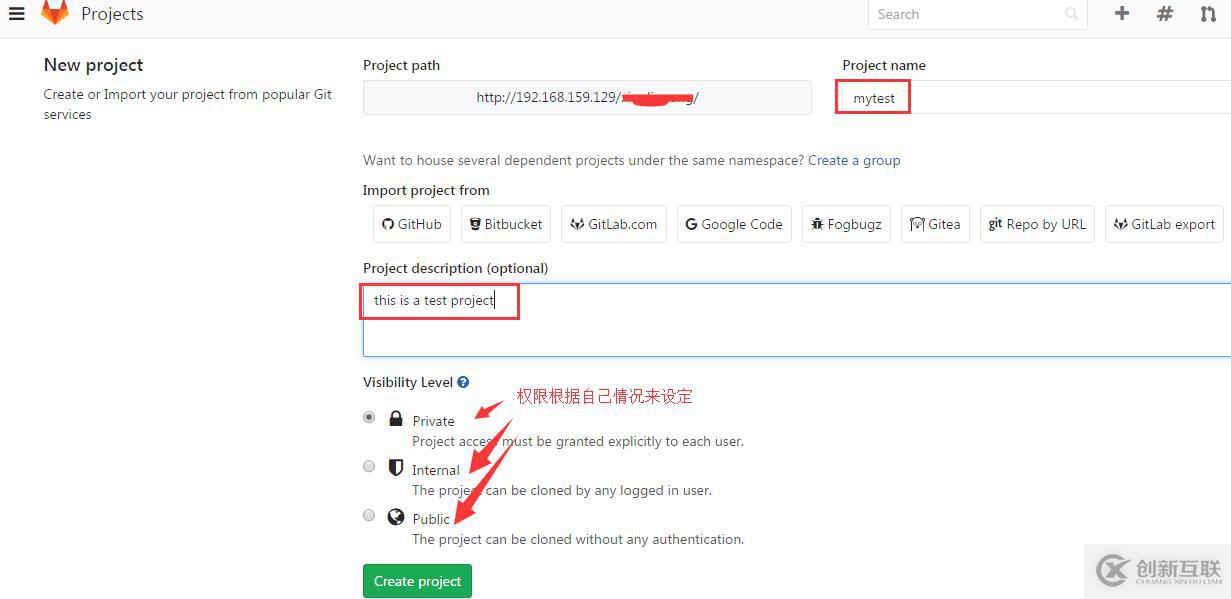Open the merge requests icon
Screen dimensions: 1231x599
tap(1208, 14)
